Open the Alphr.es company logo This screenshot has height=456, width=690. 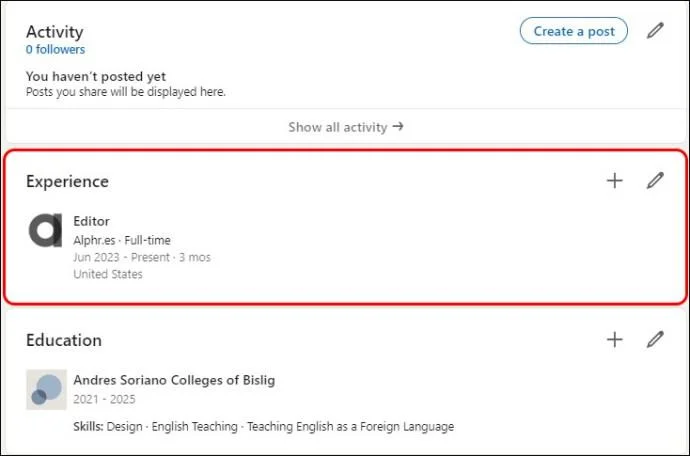[x=46, y=230]
